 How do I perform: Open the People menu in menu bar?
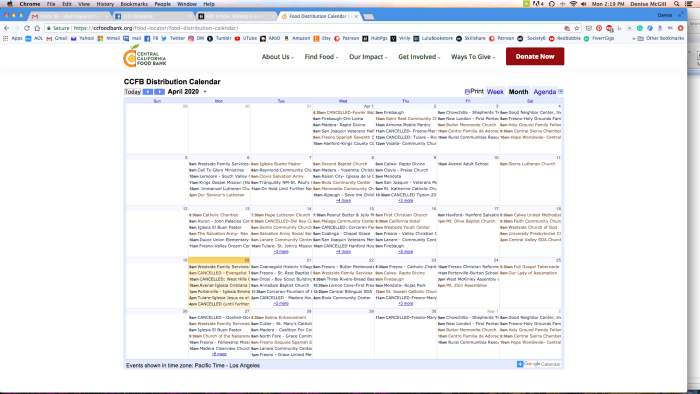[162, 4]
